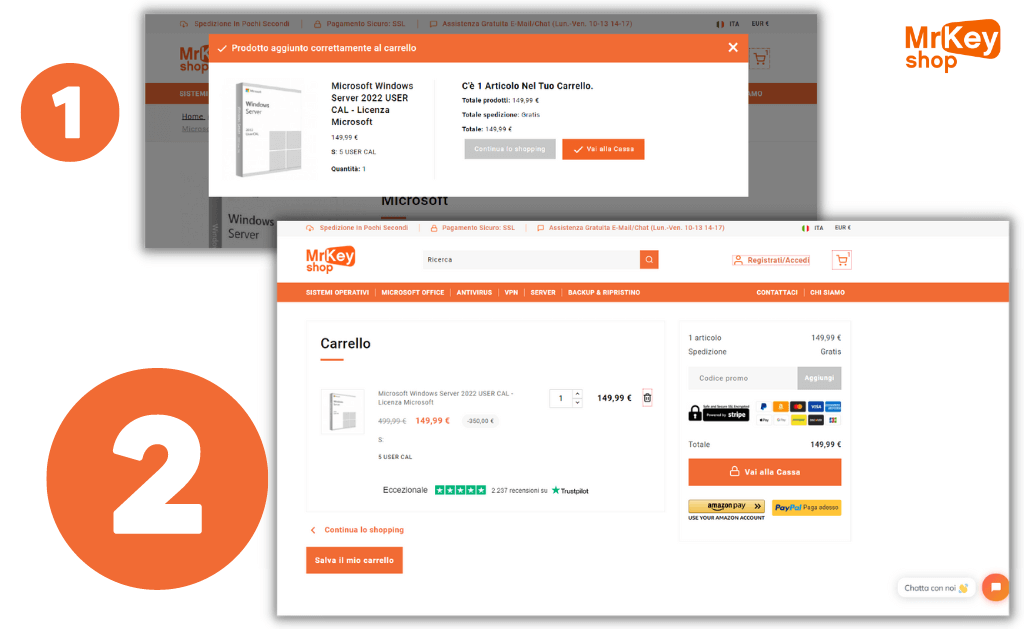Viewport: 1024px width, 629px height.
Task: Click the user profile icon beside Registrati/Accedi
Action: click(738, 260)
